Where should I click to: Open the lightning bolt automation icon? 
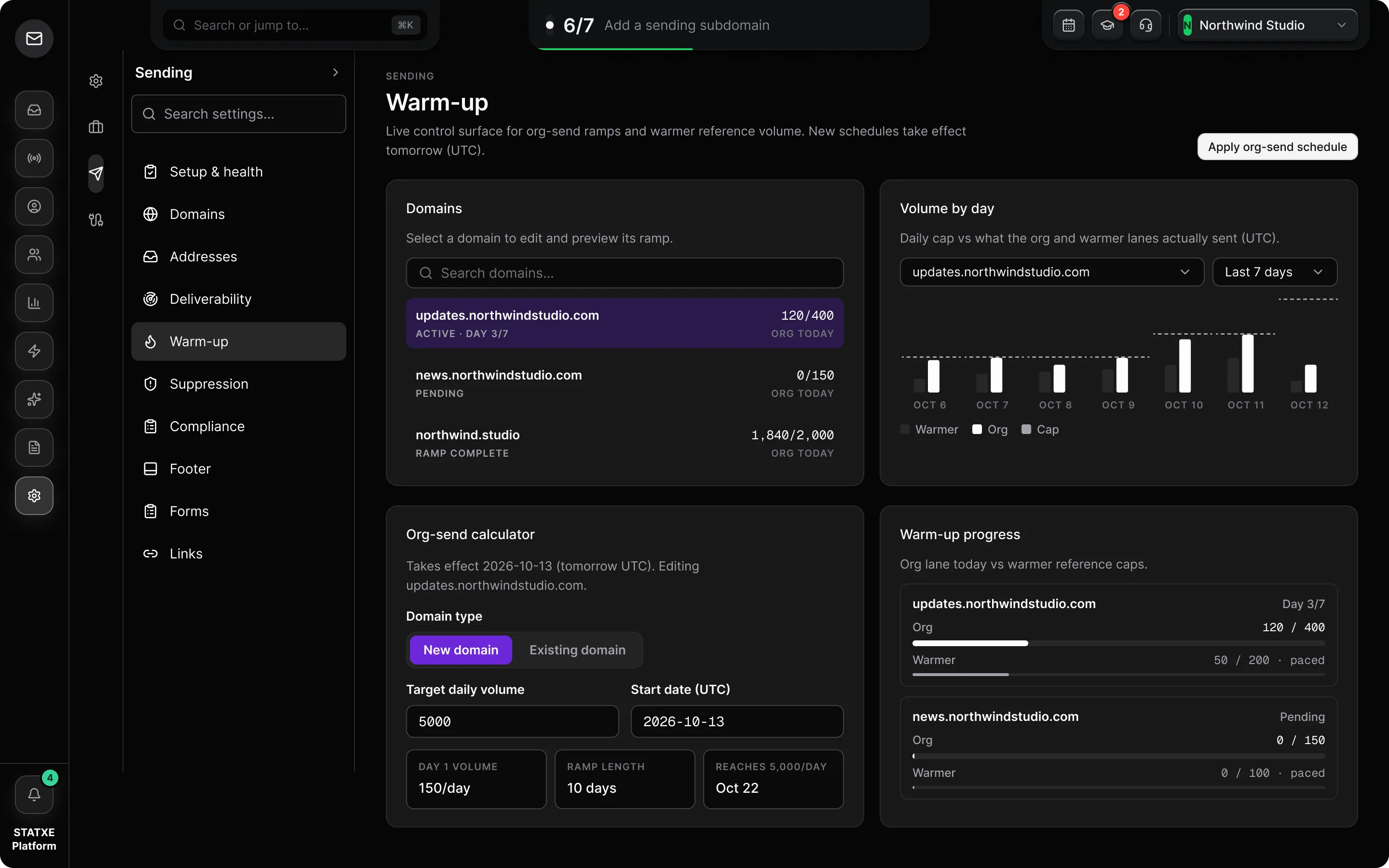tap(34, 351)
